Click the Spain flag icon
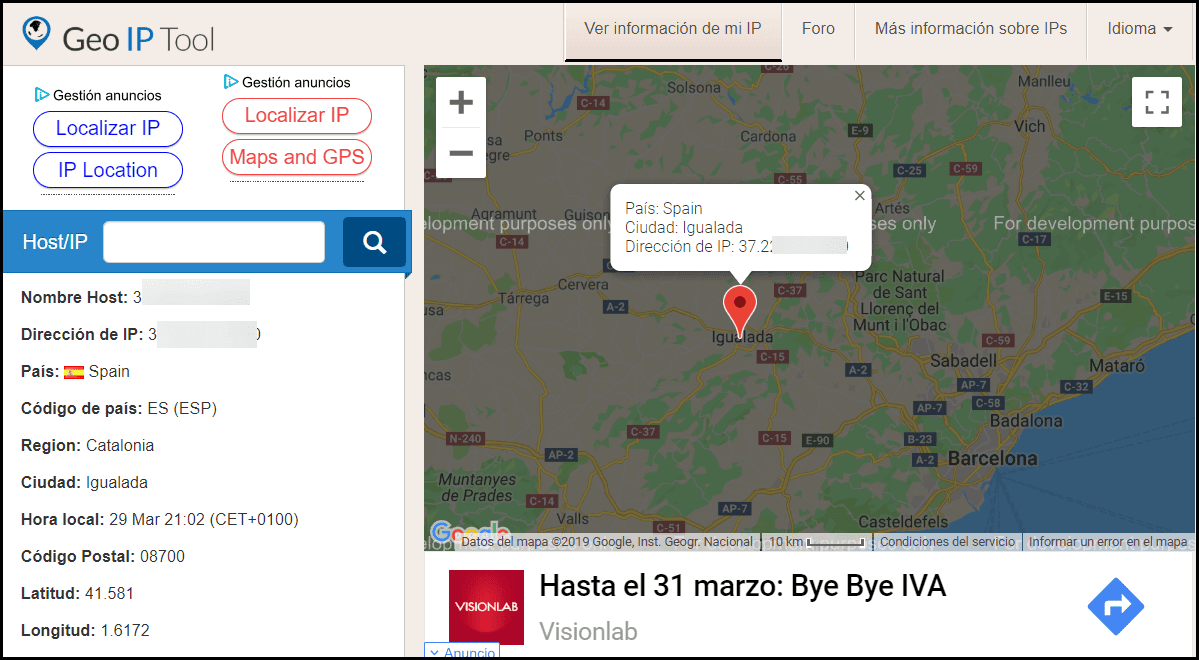1199x660 pixels. click(74, 372)
